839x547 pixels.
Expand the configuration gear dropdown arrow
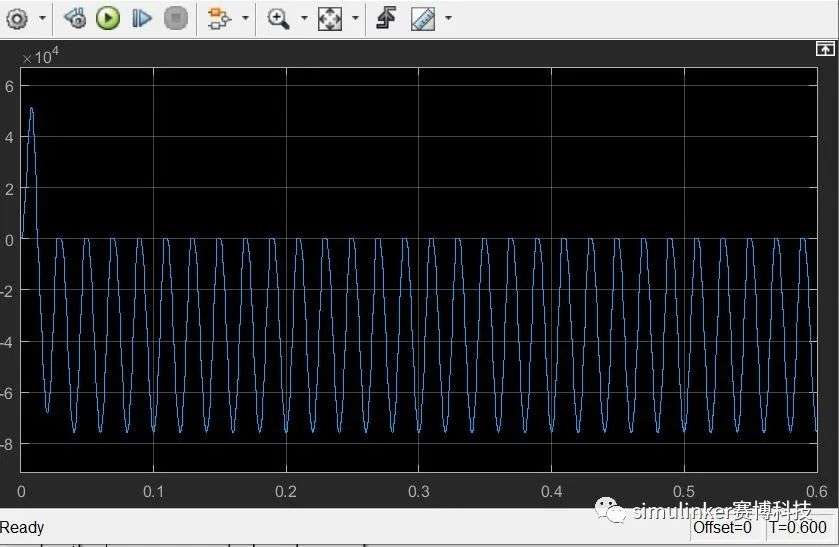pos(42,18)
